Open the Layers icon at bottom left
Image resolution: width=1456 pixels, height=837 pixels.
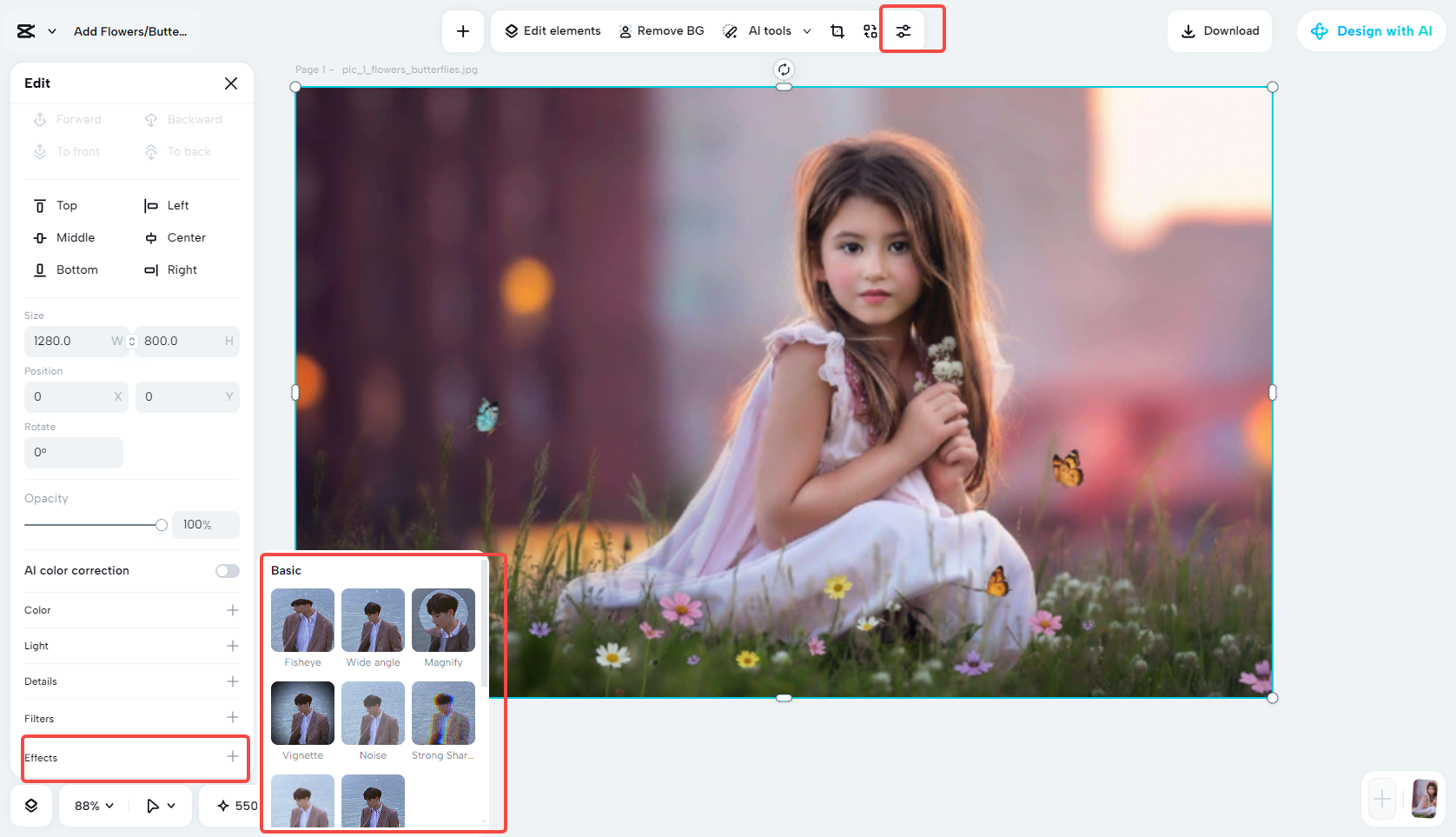tap(31, 806)
